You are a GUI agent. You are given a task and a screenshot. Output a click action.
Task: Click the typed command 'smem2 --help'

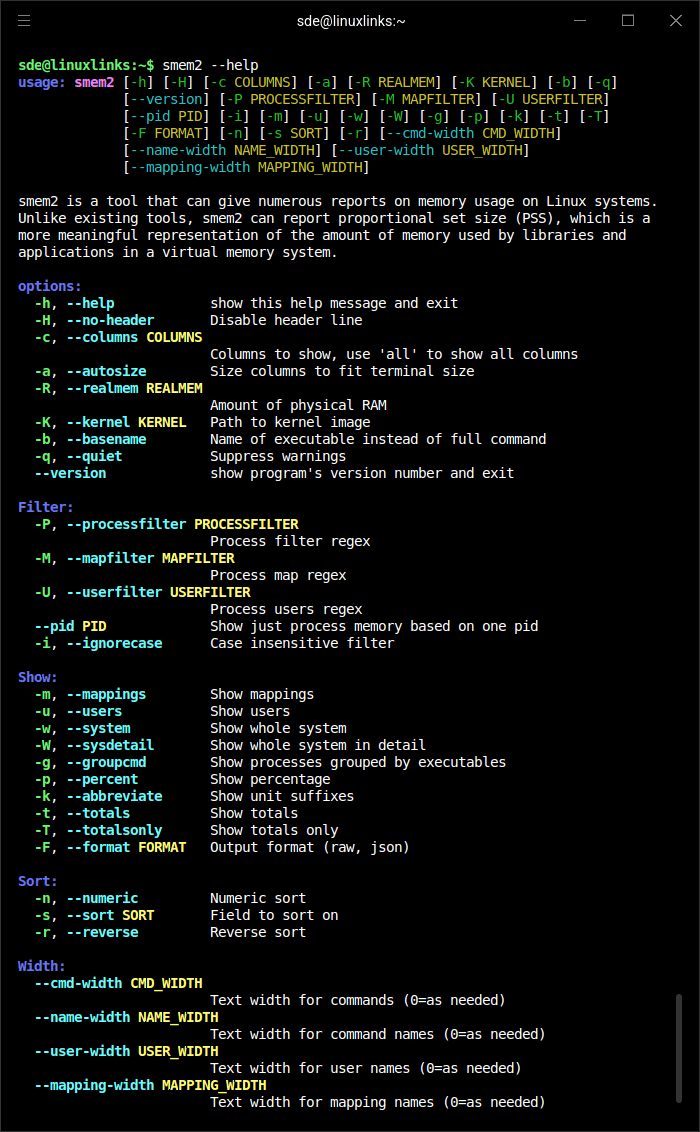[210, 65]
